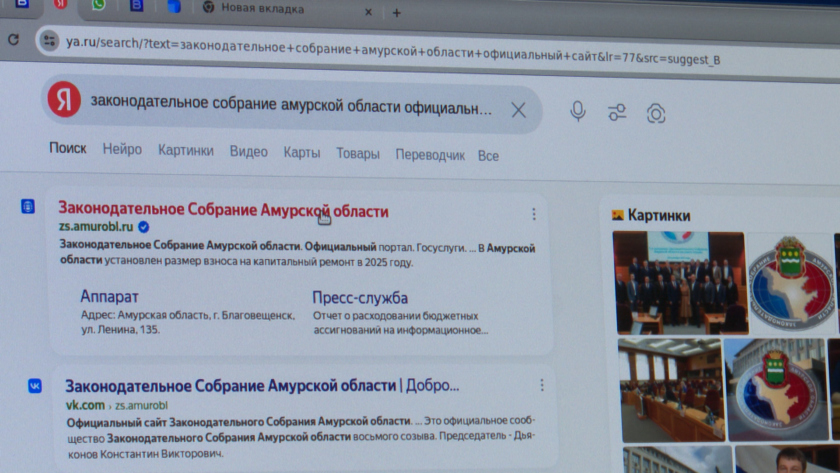Image resolution: width=840 pixels, height=473 pixels.
Task: Switch to the Yandex pinned tab
Action: coord(60,4)
